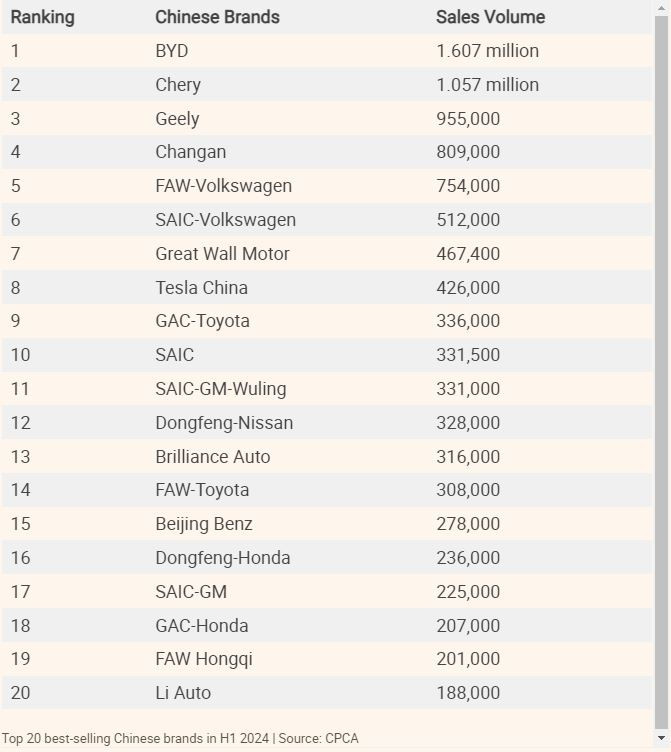The image size is (671, 752).
Task: Select the FAW-Volkswagen brand cell
Action: point(223,186)
